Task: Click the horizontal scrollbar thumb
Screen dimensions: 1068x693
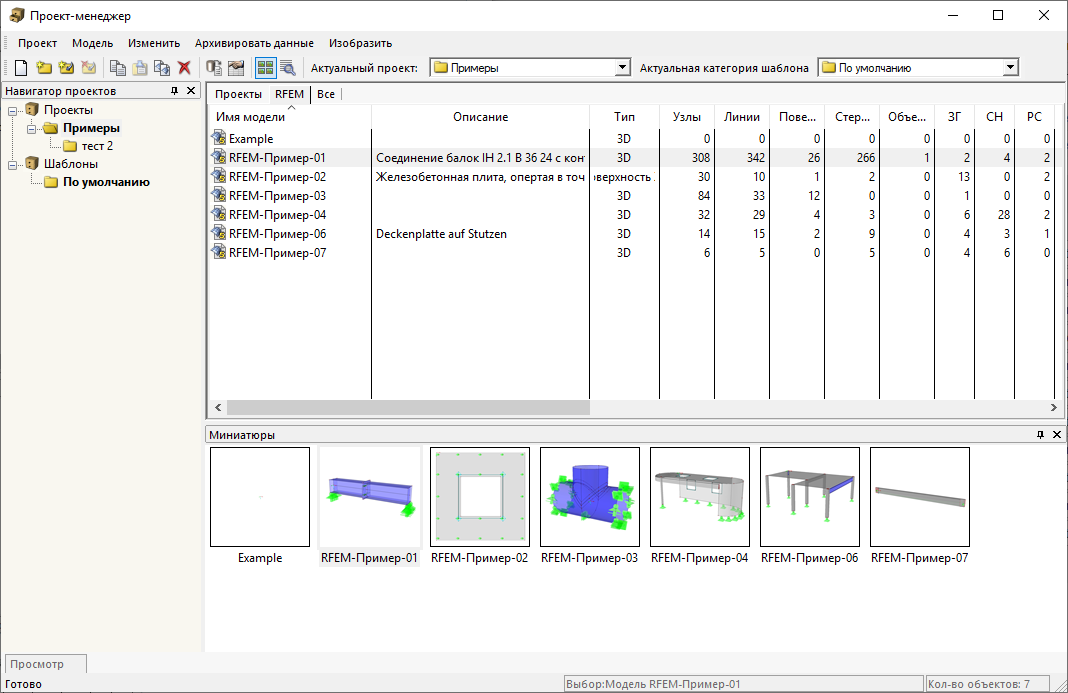Action: [408, 407]
